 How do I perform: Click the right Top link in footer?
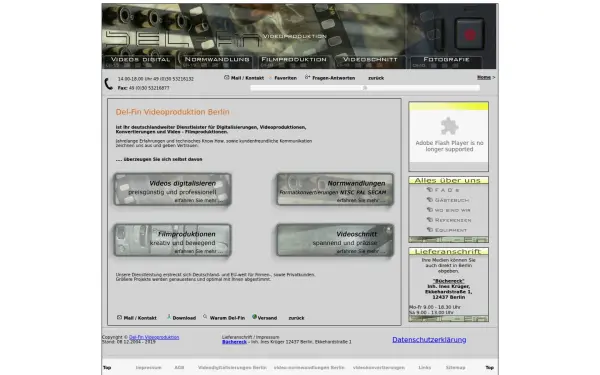tap(490, 368)
